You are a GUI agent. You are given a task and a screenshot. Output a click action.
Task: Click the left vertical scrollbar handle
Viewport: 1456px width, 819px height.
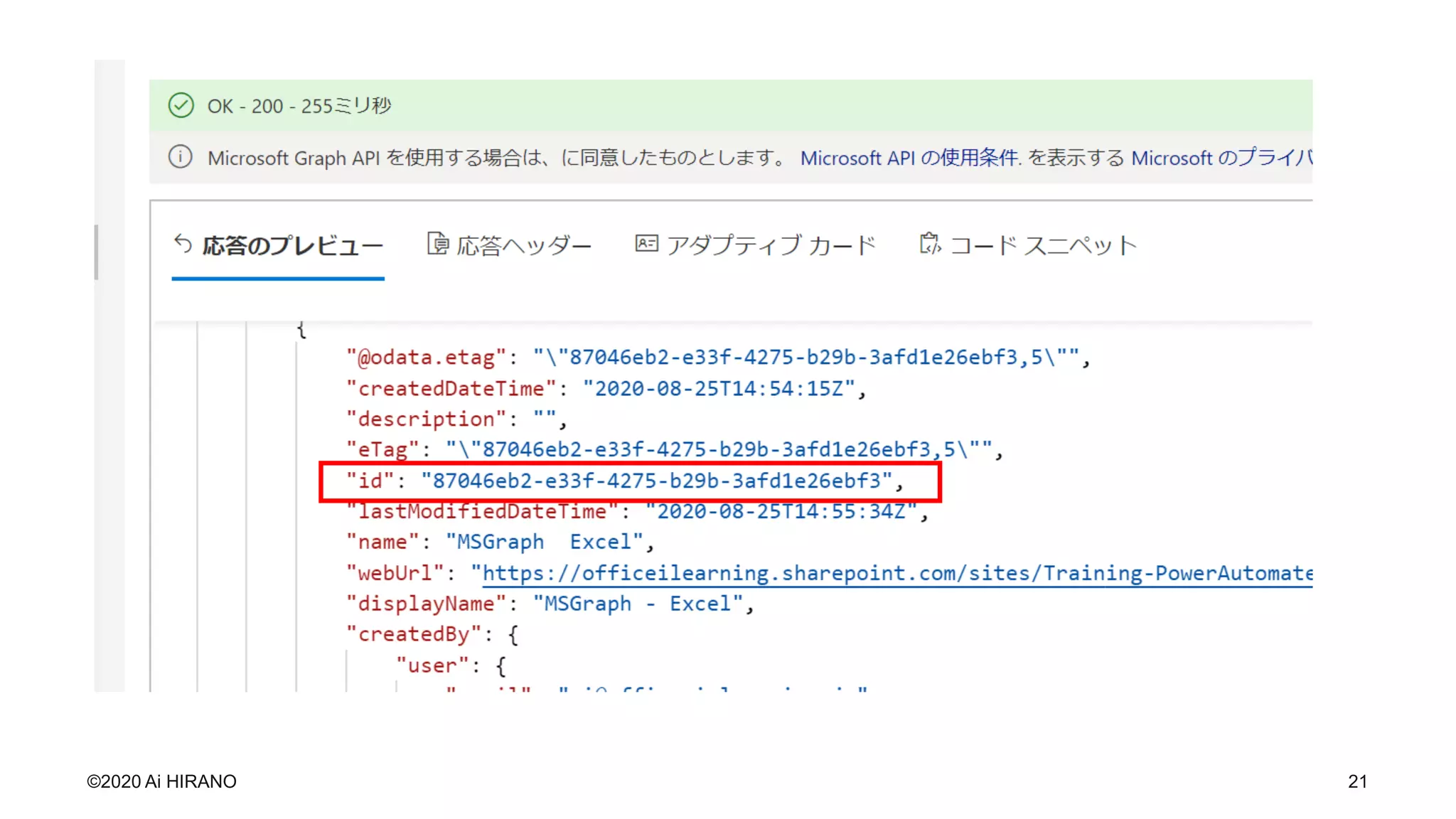pyautogui.click(x=96, y=252)
